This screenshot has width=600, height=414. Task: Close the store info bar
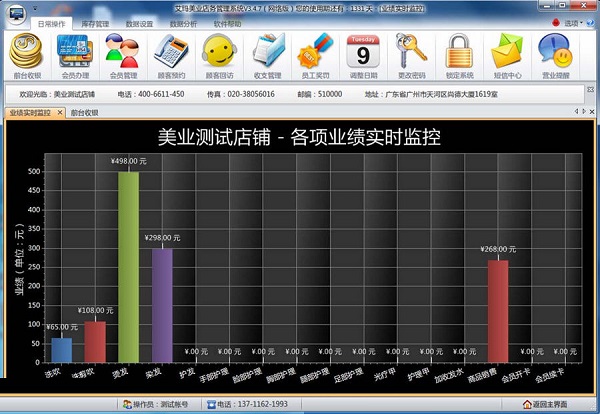coord(590,89)
